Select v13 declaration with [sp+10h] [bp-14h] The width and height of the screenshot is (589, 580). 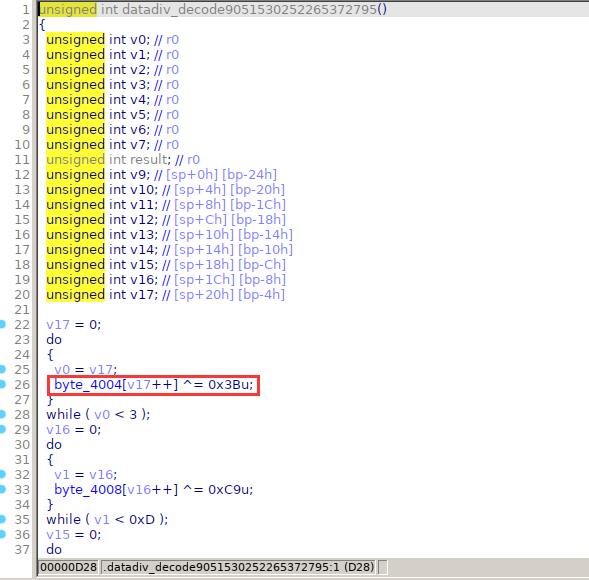[x=169, y=235]
